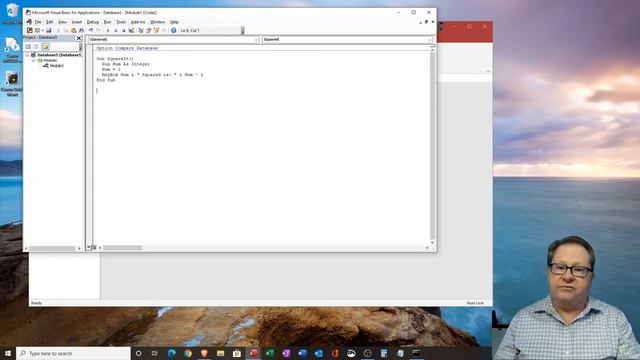The image size is (640, 360).
Task: Click Toggle Folders icon in Project pane
Action: tap(45, 47)
